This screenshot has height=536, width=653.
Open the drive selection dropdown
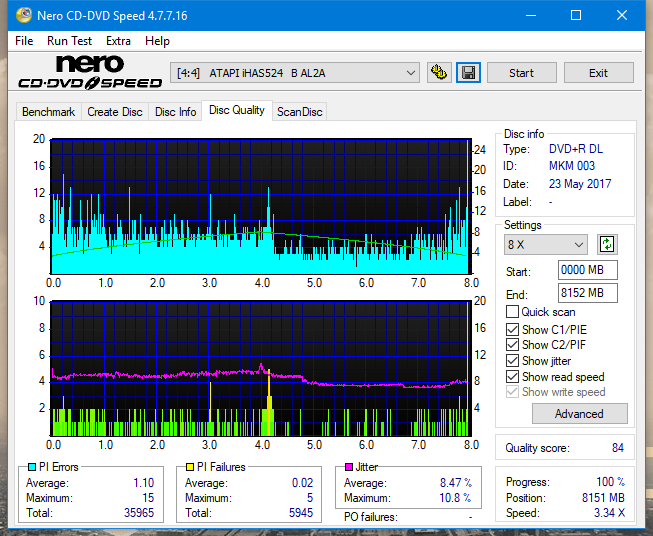(x=294, y=73)
